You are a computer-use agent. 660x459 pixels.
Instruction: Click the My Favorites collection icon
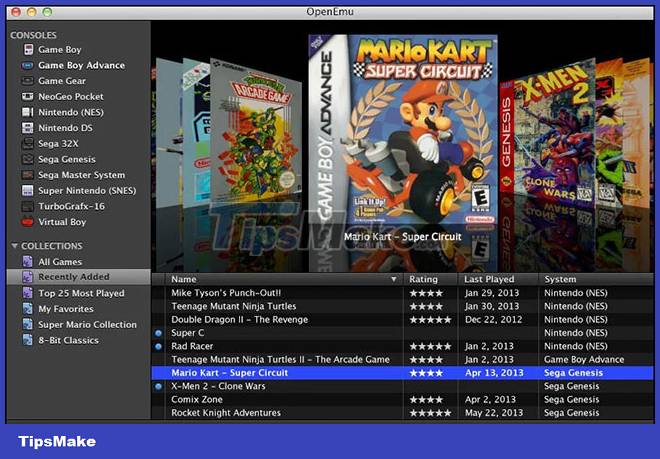27,309
